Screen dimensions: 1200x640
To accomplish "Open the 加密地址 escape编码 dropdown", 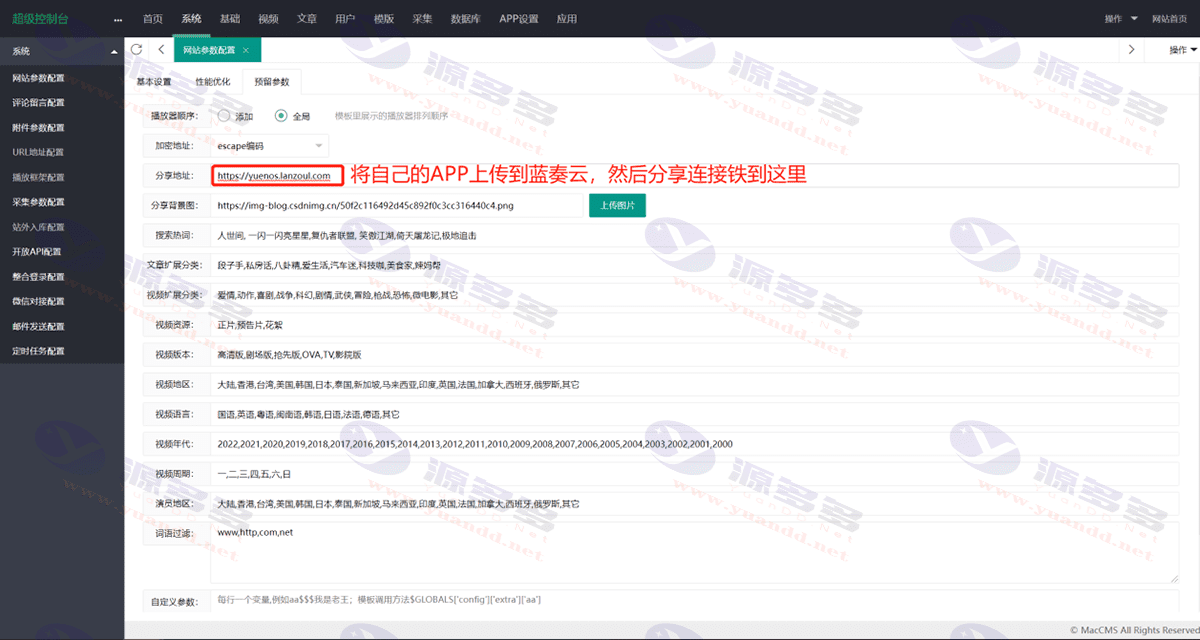I will [269, 146].
